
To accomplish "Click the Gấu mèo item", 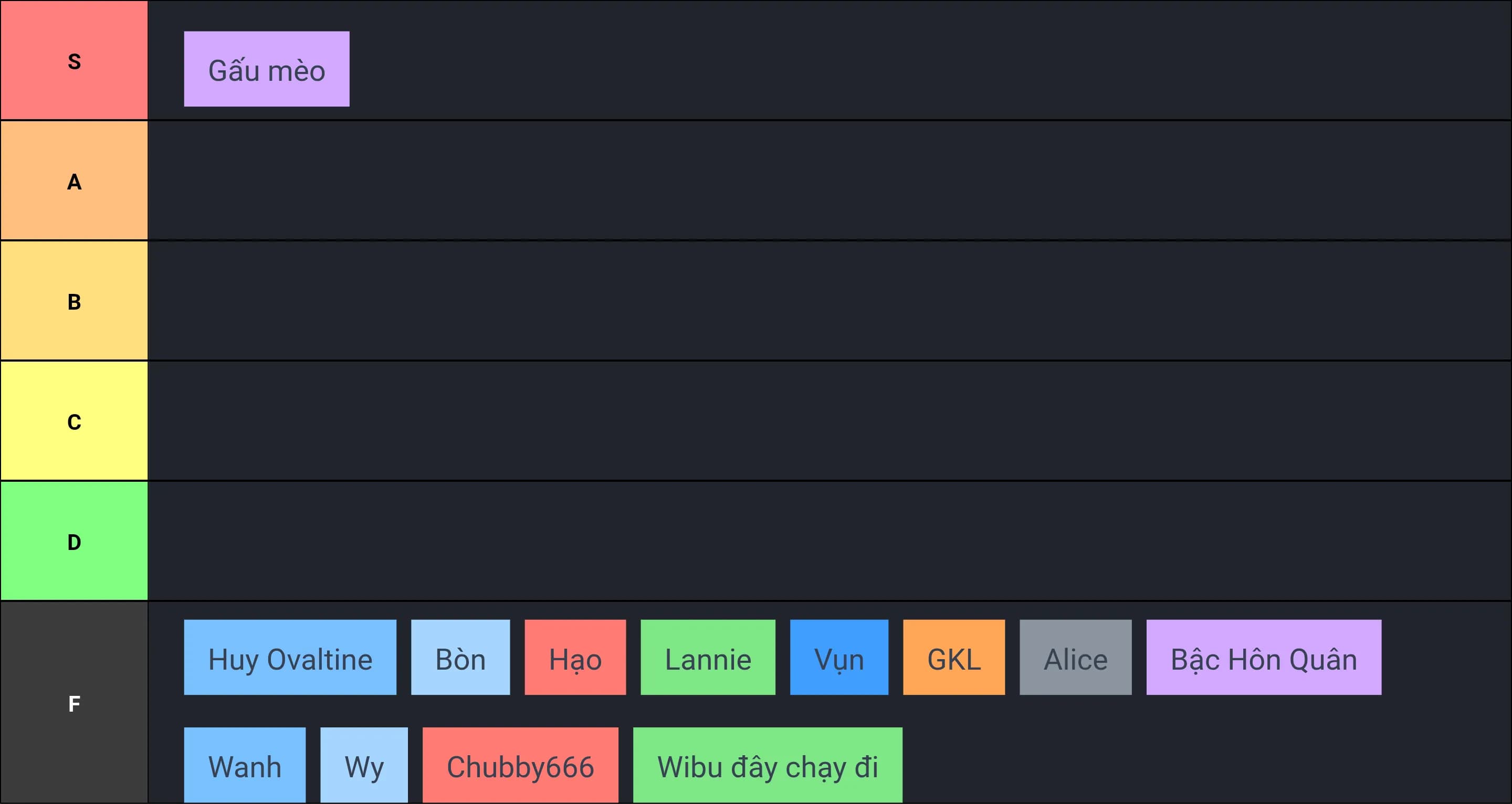I will click(x=267, y=69).
